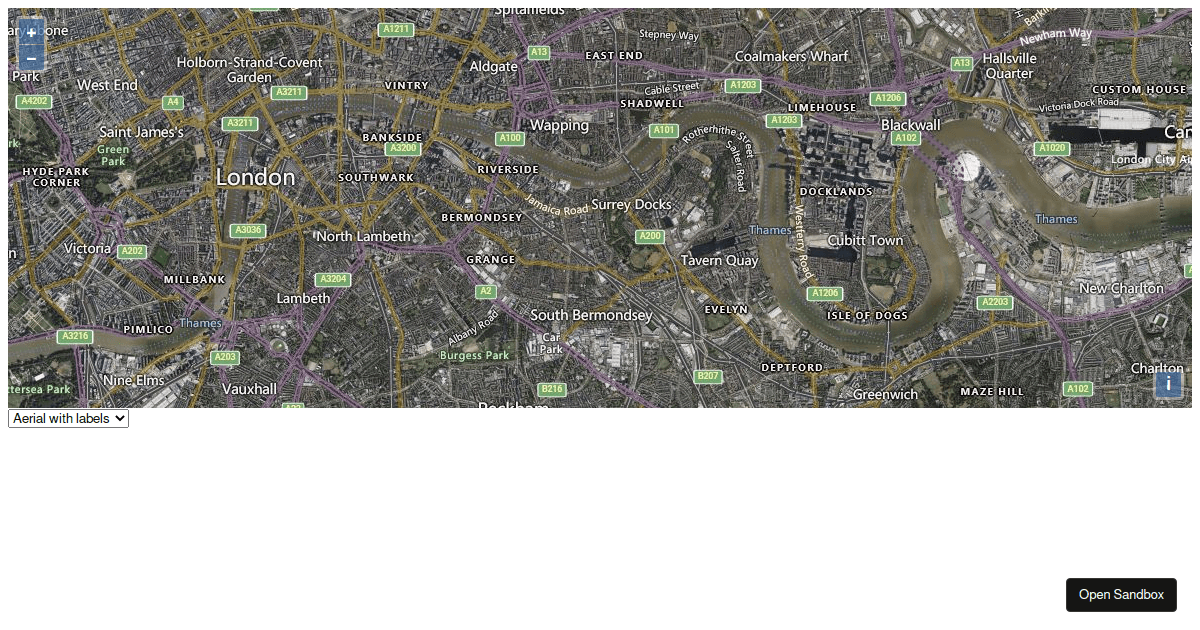Click the Cubitt Town label
The width and height of the screenshot is (1200, 630).
click(865, 240)
